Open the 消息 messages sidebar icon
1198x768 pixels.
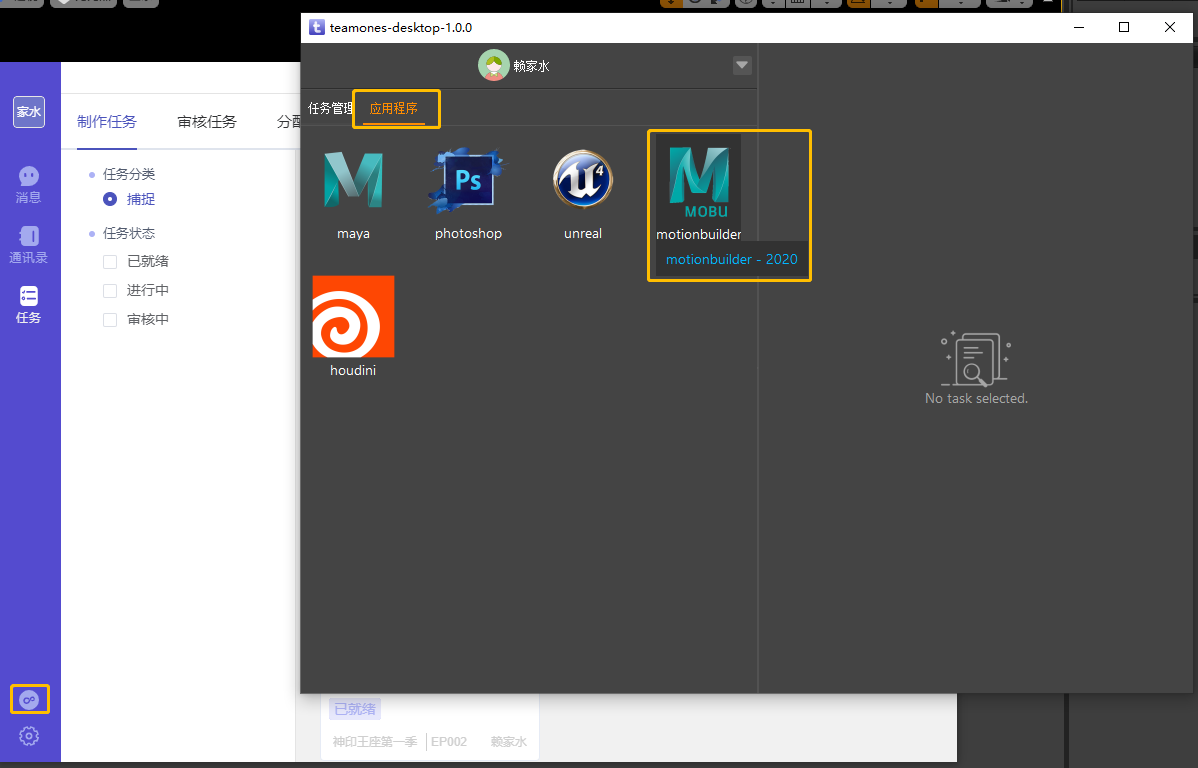point(29,185)
